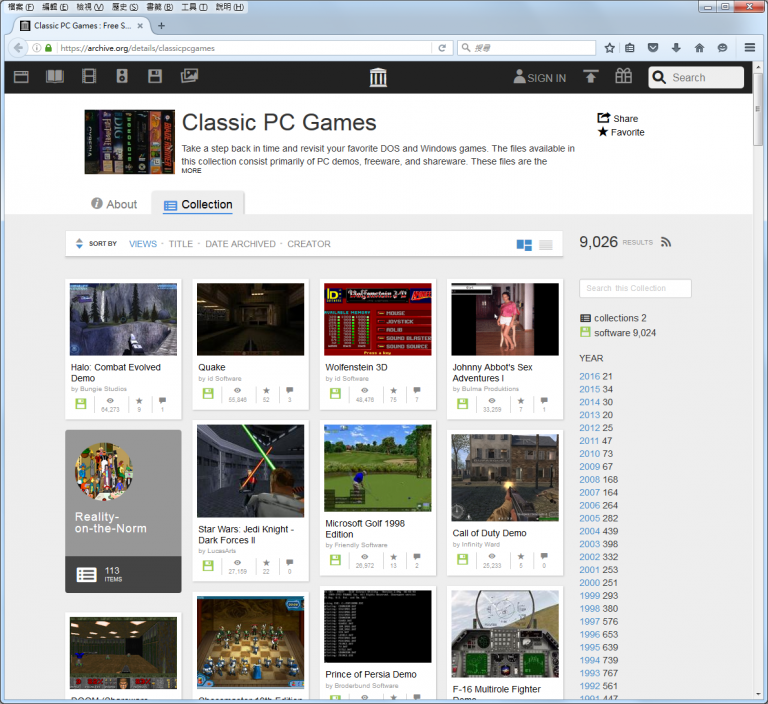Click the software floppy icon on Quake card
The image size is (768, 704).
pyautogui.click(x=208, y=393)
